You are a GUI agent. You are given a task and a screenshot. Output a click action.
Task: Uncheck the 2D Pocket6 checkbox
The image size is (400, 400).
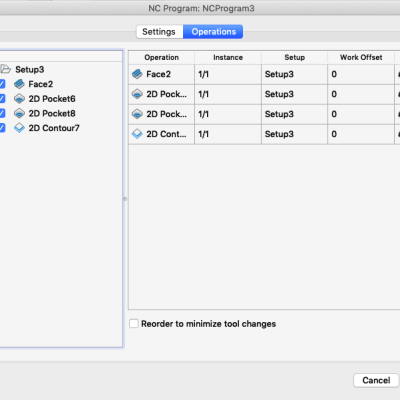(x=2, y=99)
